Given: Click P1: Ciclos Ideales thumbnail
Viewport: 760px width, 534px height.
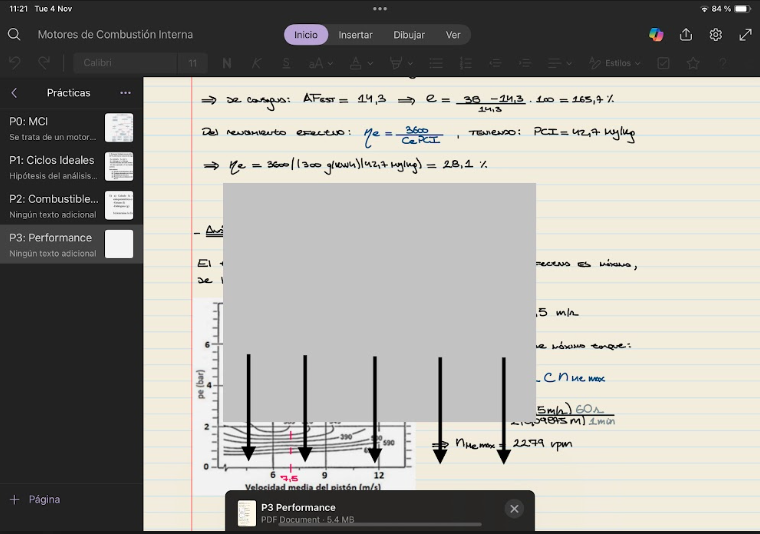Looking at the screenshot, I should 119,167.
